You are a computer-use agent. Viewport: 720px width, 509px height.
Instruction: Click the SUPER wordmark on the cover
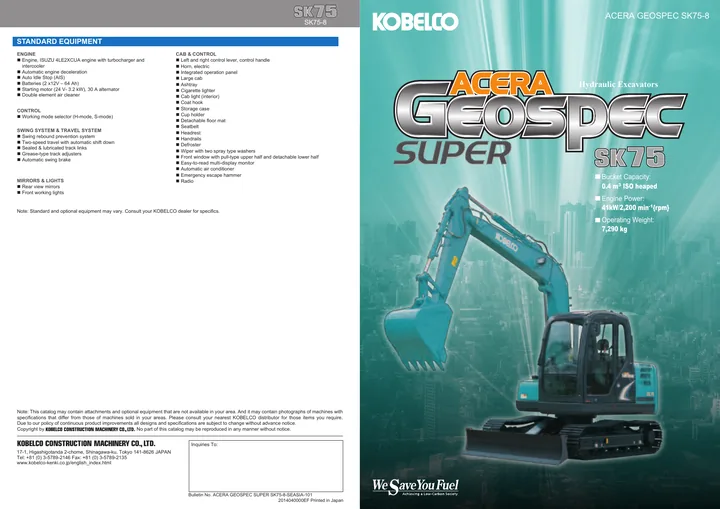[452, 153]
